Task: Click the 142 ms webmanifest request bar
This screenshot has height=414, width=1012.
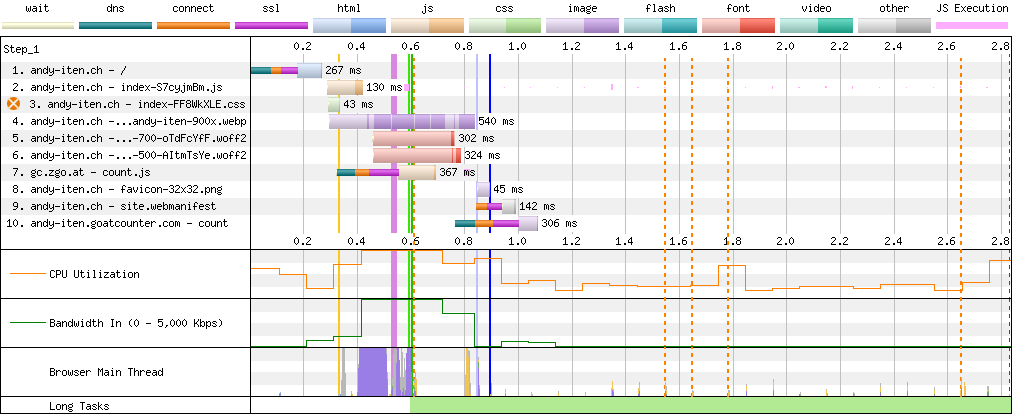Action: pos(496,206)
